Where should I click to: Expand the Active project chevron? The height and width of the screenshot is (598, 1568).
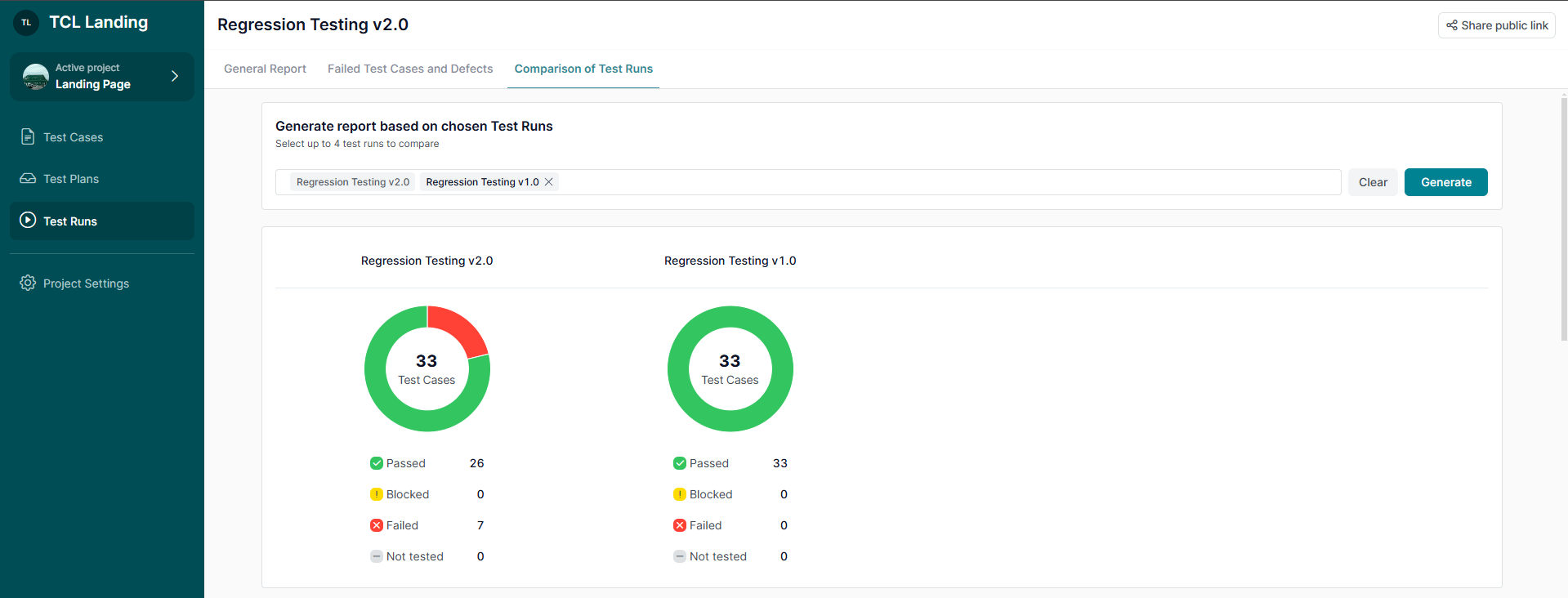(174, 76)
